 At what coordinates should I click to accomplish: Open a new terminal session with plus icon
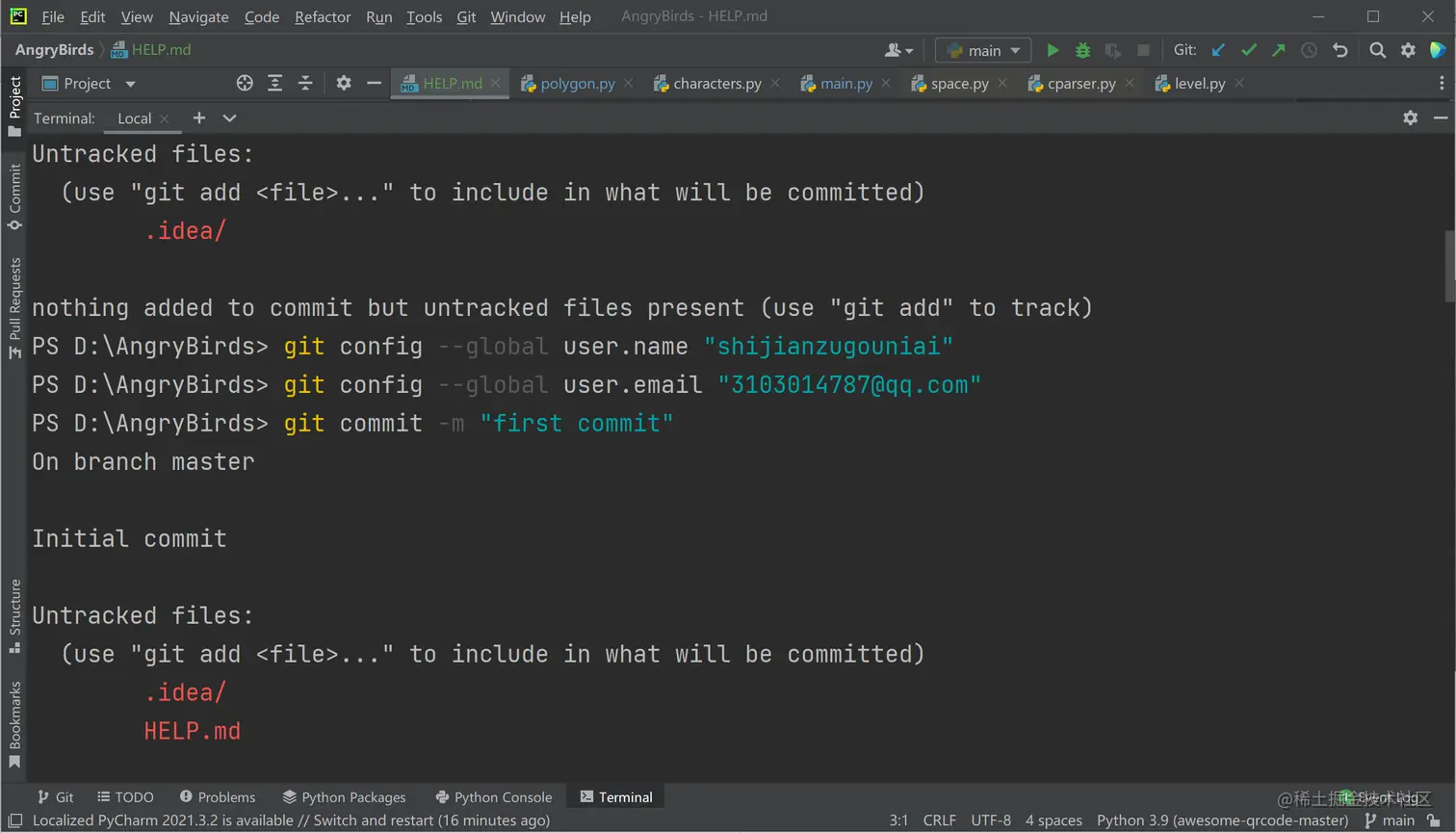(x=199, y=117)
